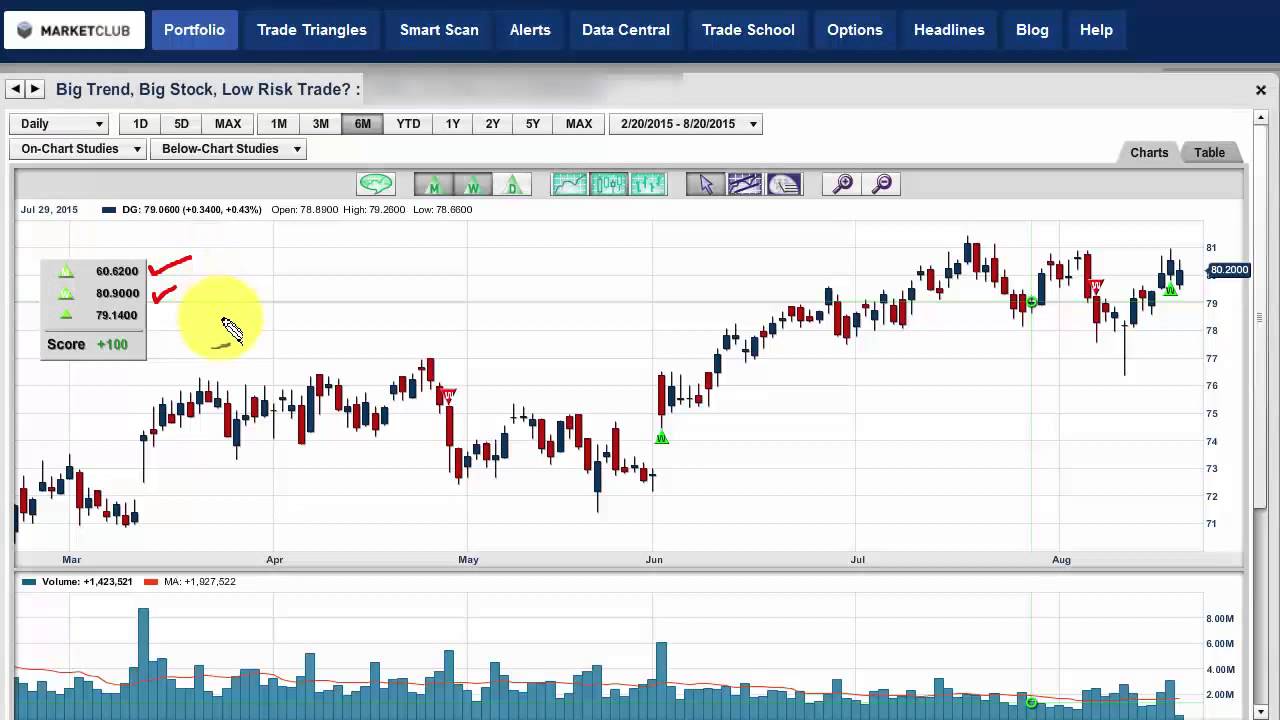Click the MarketClub logo
This screenshot has height=720, width=1280.
74,30
